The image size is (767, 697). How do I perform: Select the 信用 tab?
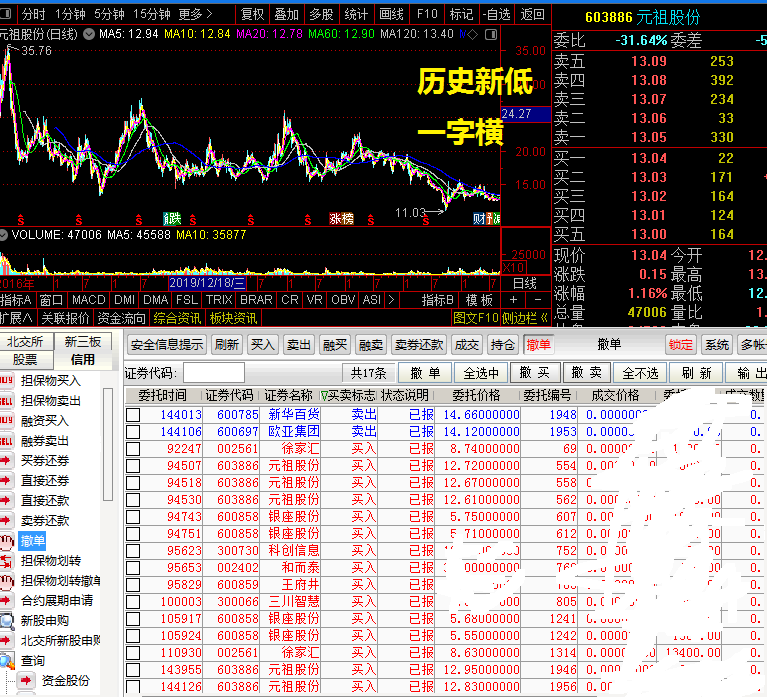[83, 360]
